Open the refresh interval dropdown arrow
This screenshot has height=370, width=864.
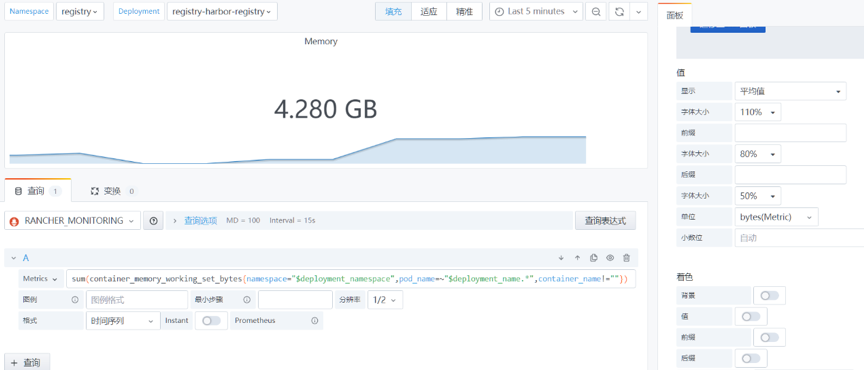coord(639,12)
